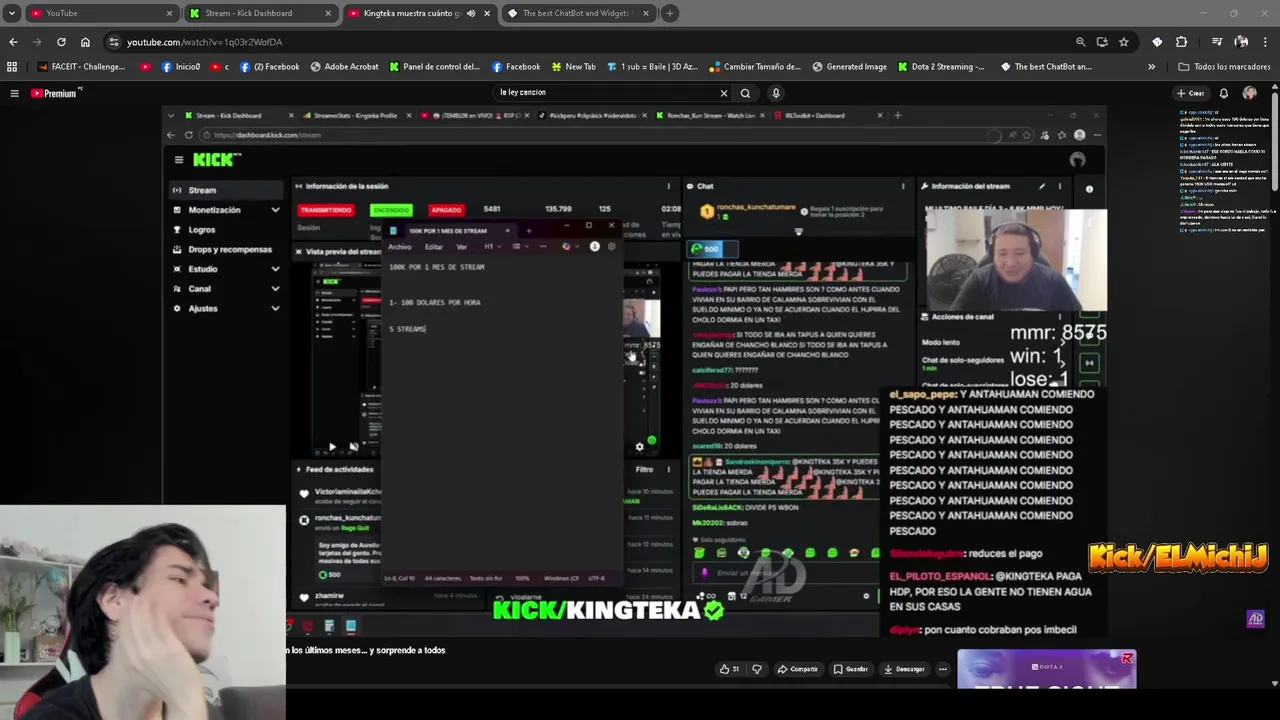Viewport: 1280px width, 720px height.
Task: Clear the YouTube search text
Action: 724,93
